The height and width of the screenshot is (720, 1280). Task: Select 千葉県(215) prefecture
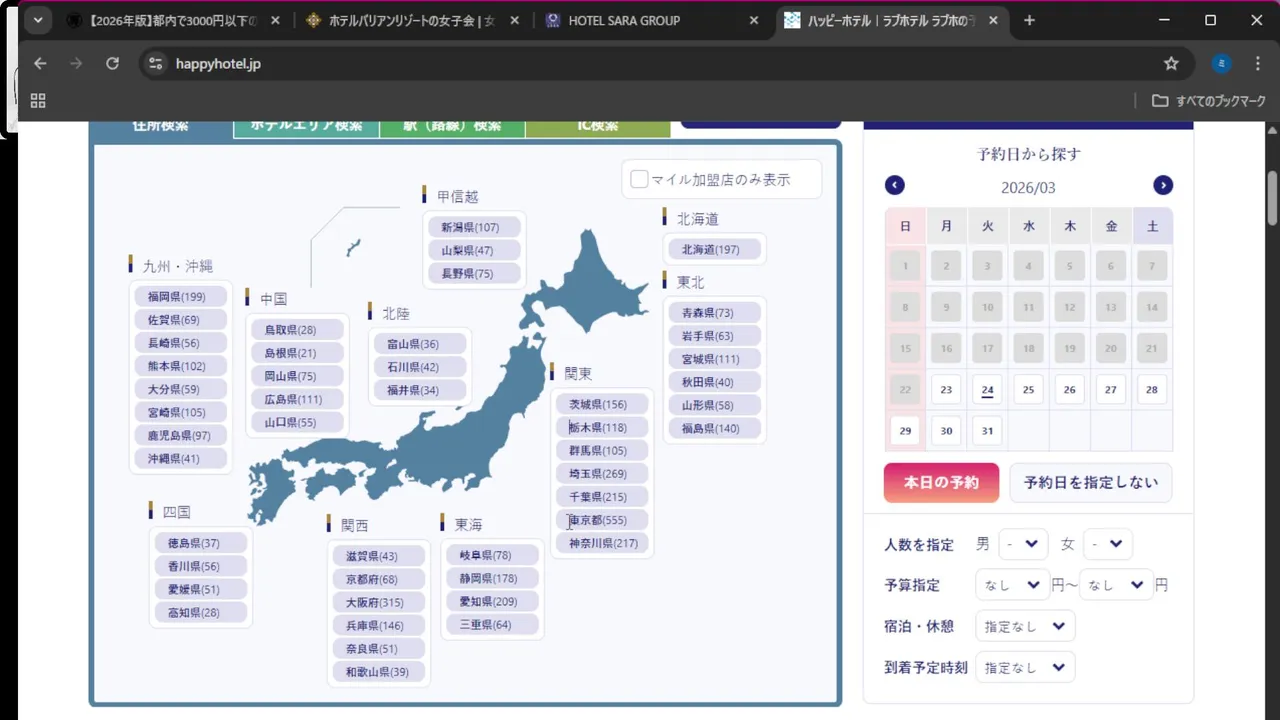(603, 496)
